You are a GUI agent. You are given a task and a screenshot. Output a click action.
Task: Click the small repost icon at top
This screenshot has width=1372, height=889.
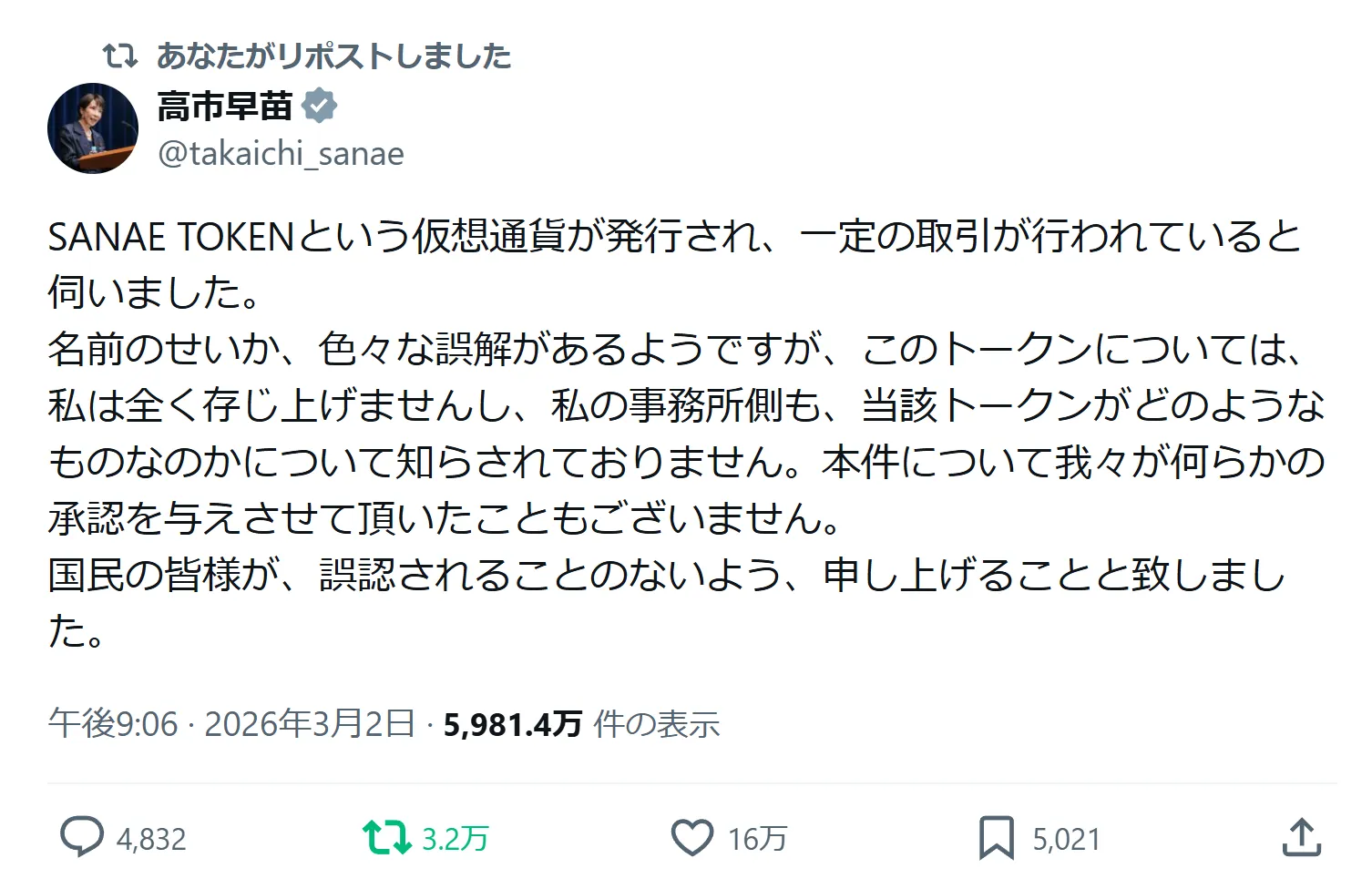click(120, 56)
